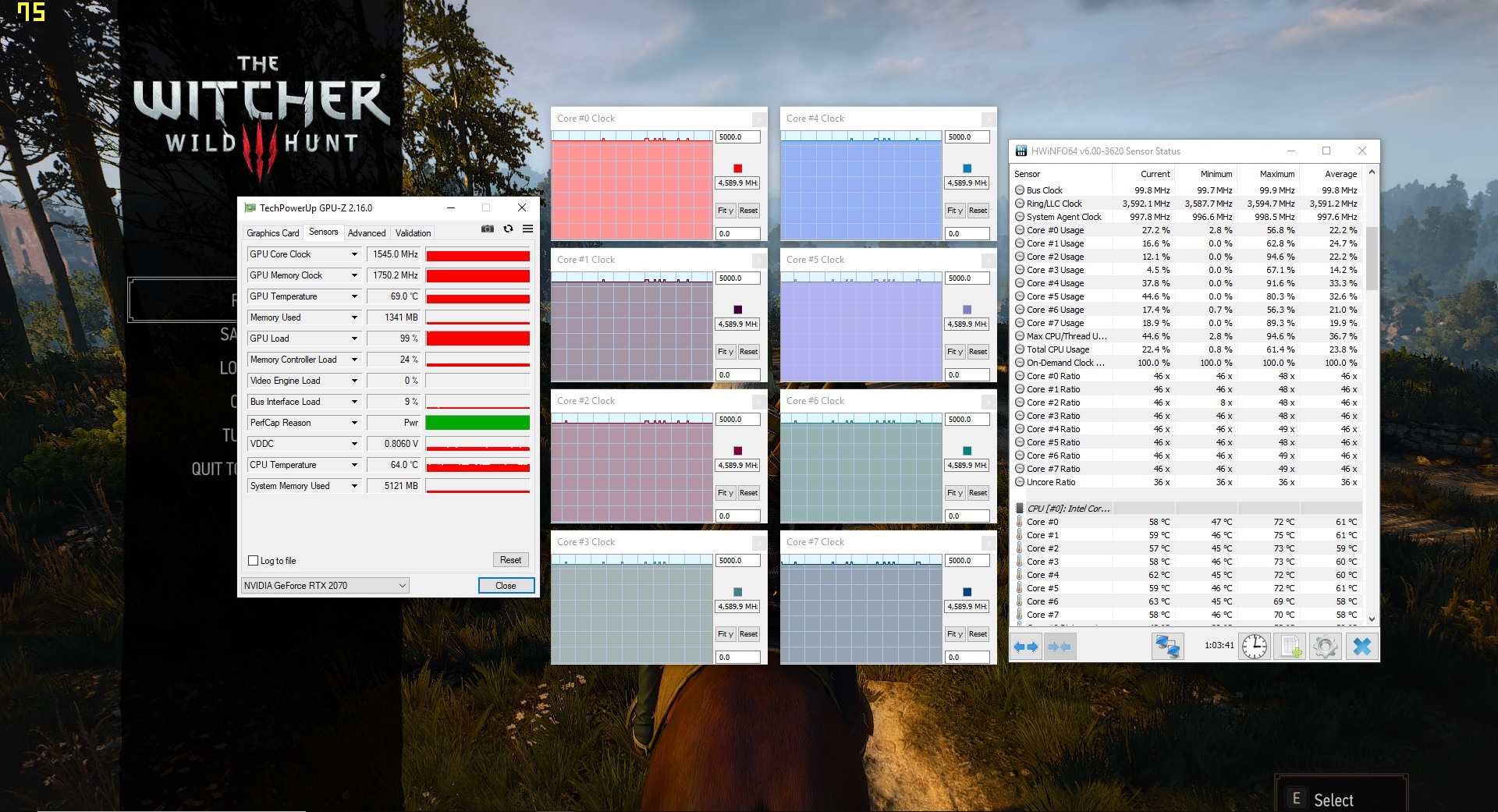
Task: Click HWiNFO shrink columns arrows icon
Action: (x=1060, y=647)
